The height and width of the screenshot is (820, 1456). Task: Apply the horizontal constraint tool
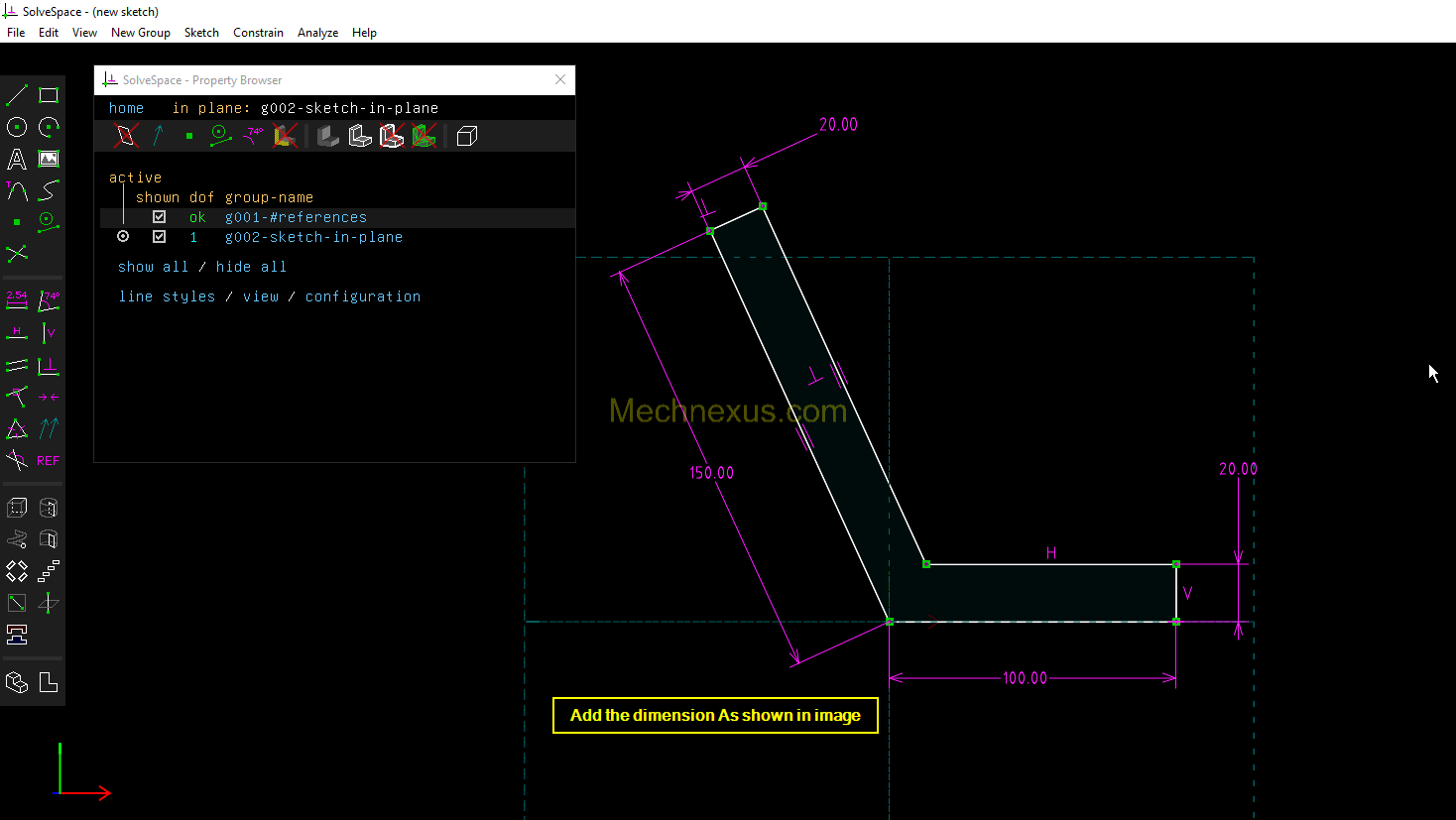17,333
